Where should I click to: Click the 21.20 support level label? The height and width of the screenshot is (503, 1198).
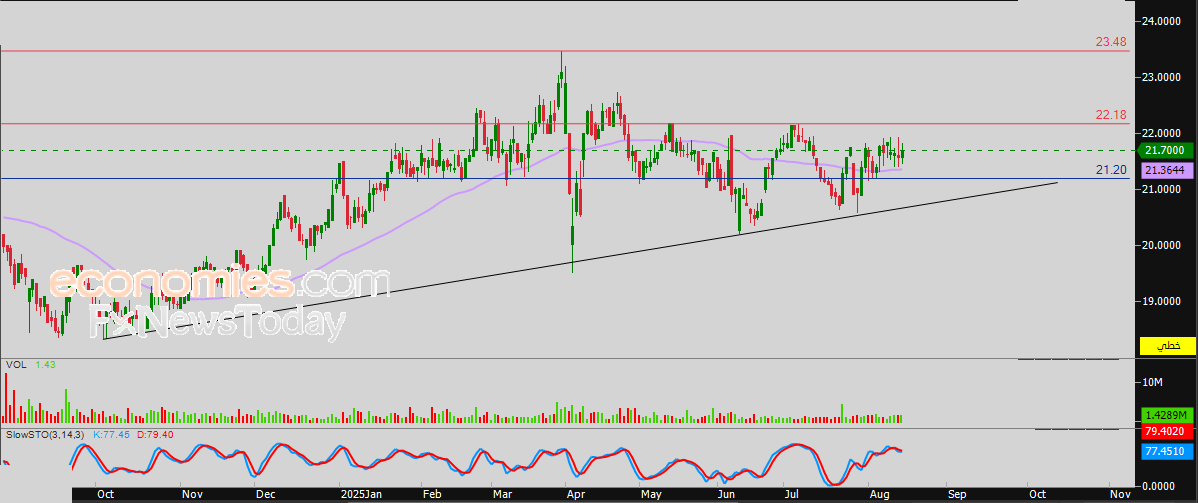pos(1111,169)
